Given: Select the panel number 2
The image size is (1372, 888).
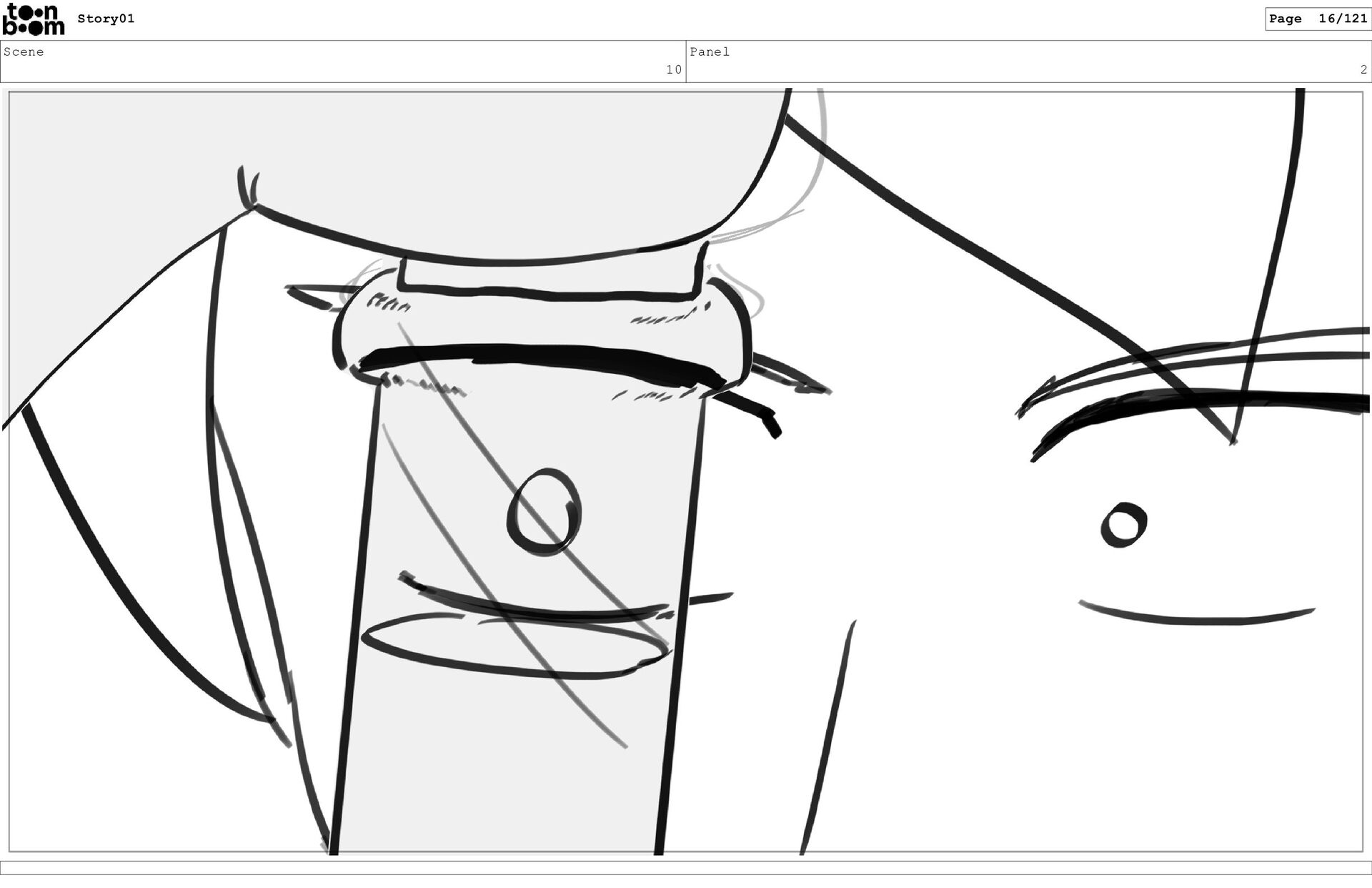Looking at the screenshot, I should coord(1363,70).
